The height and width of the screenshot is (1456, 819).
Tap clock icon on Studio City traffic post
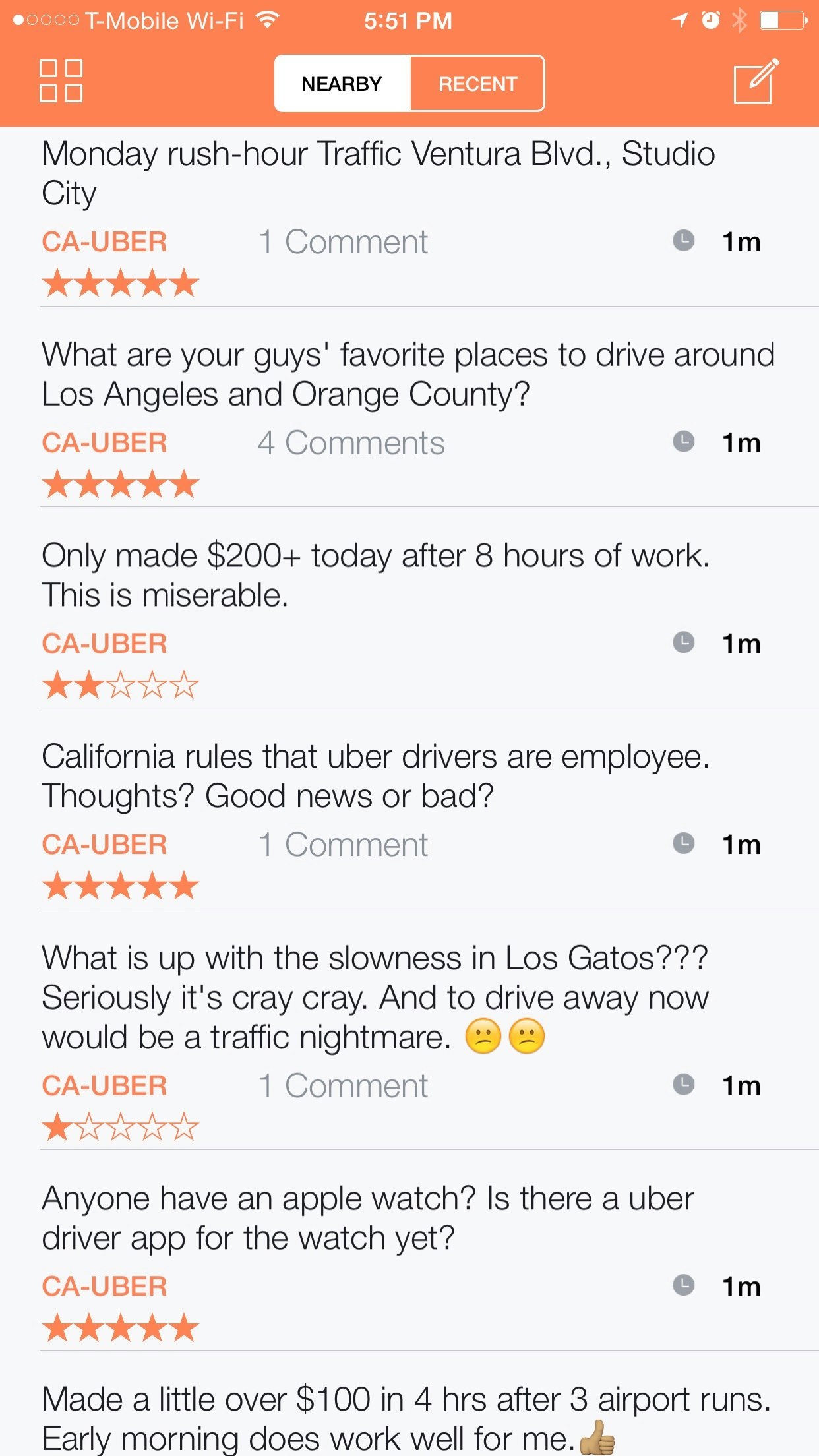683,241
